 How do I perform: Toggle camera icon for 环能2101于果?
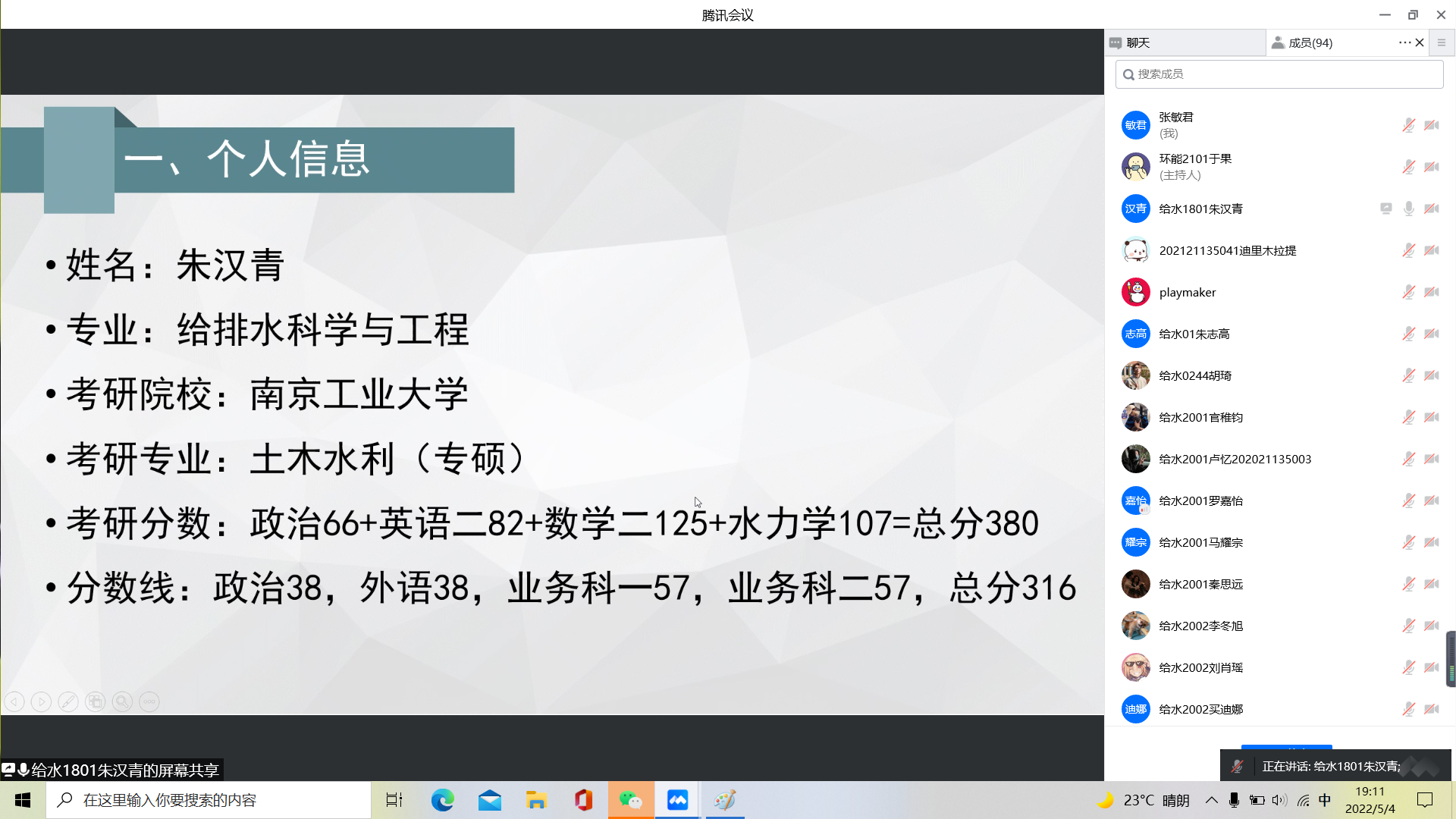[1432, 167]
